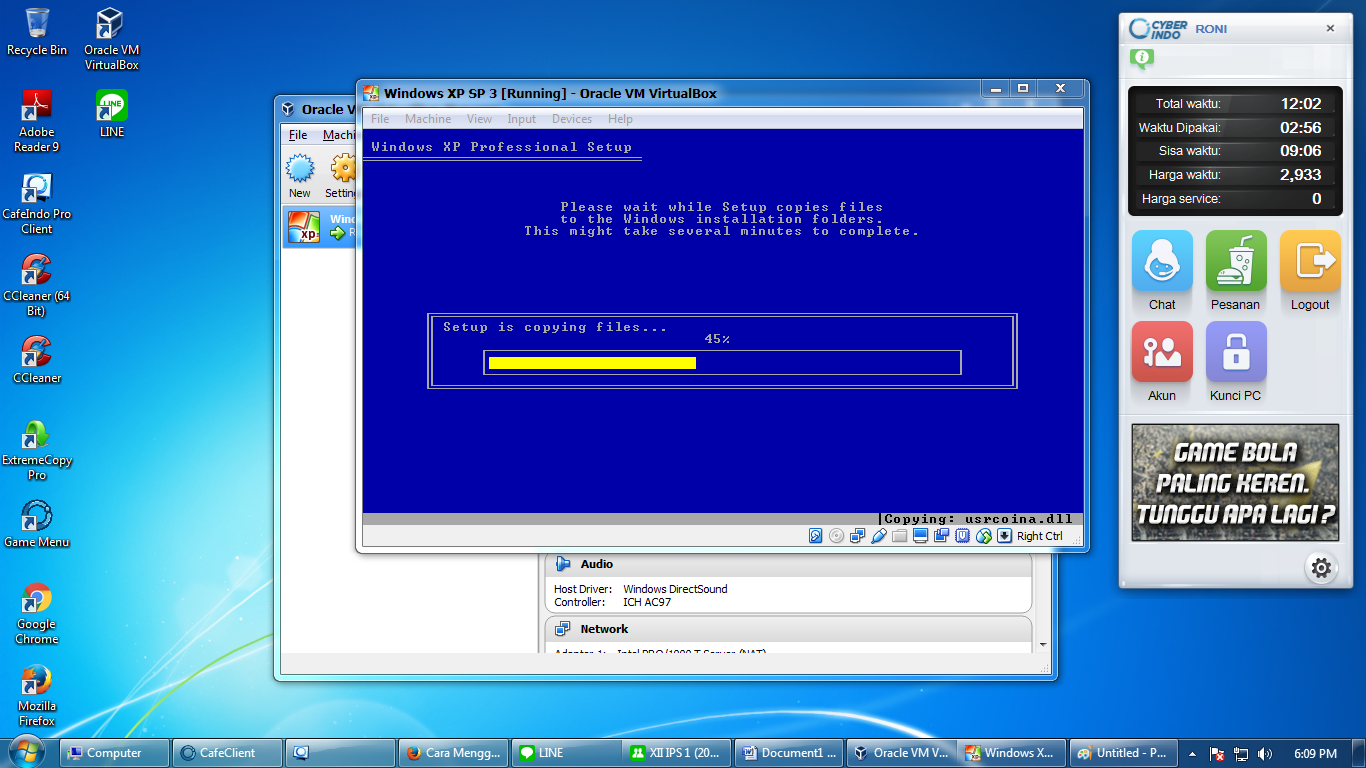The image size is (1366, 768).
Task: Click the optical disc icon in VirtualBox status bar
Action: pyautogui.click(x=835, y=536)
